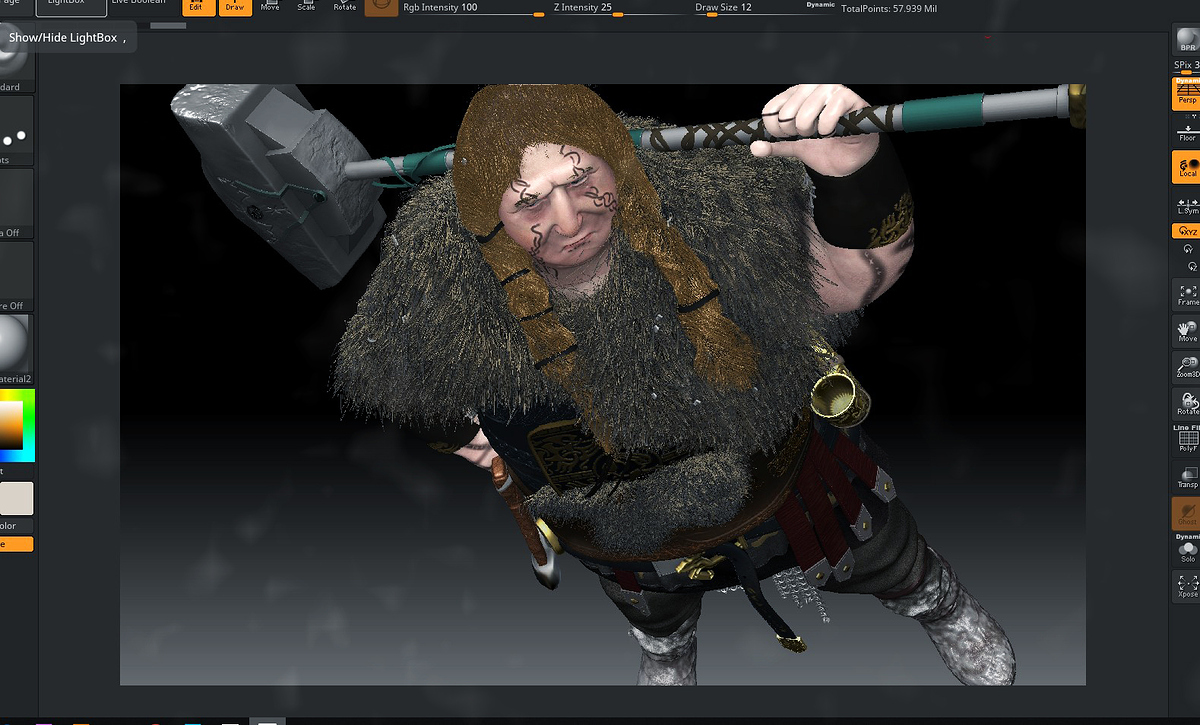The width and height of the screenshot is (1200, 725).
Task: Toggle Persp perspective view
Action: click(x=1187, y=93)
